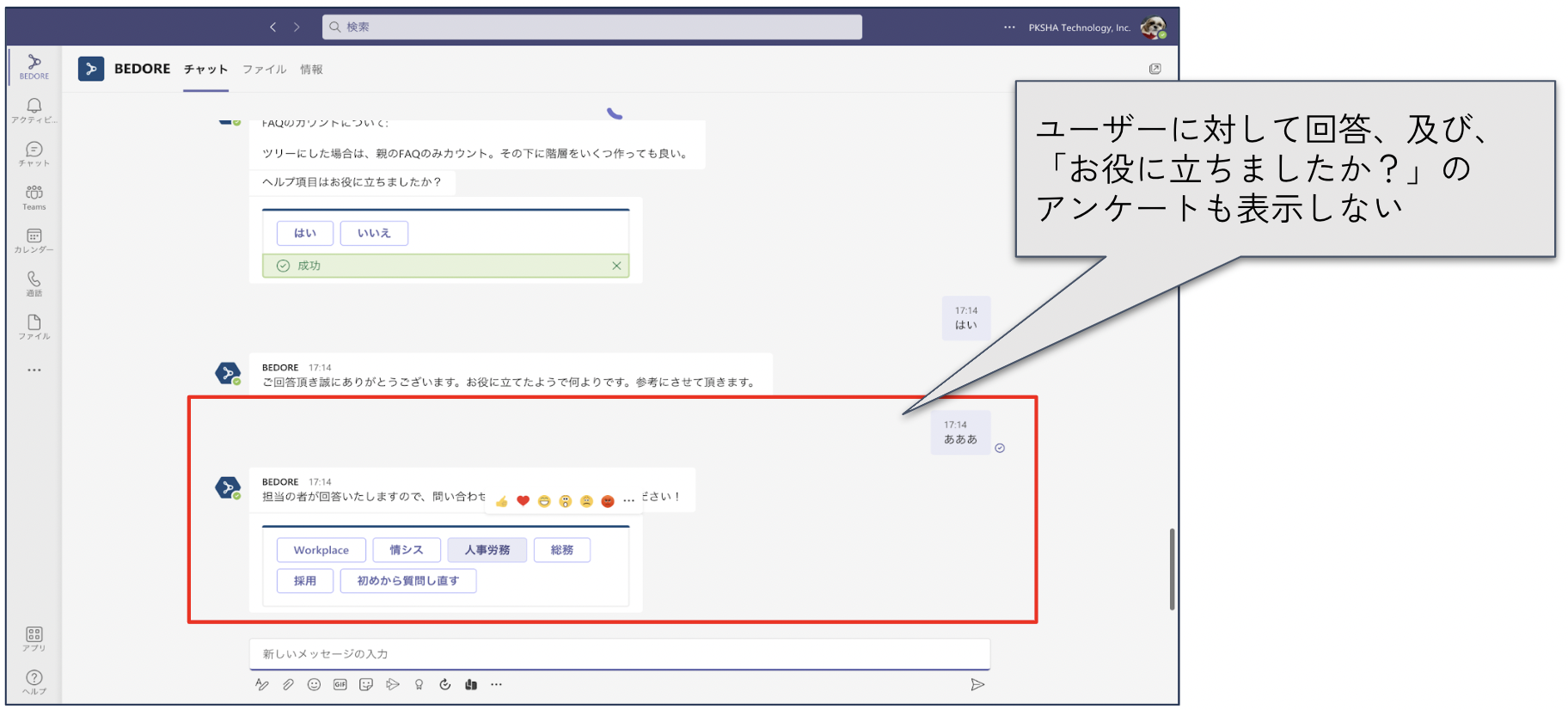
Task: Open the Chat section in the sidebar
Action: click(x=34, y=154)
